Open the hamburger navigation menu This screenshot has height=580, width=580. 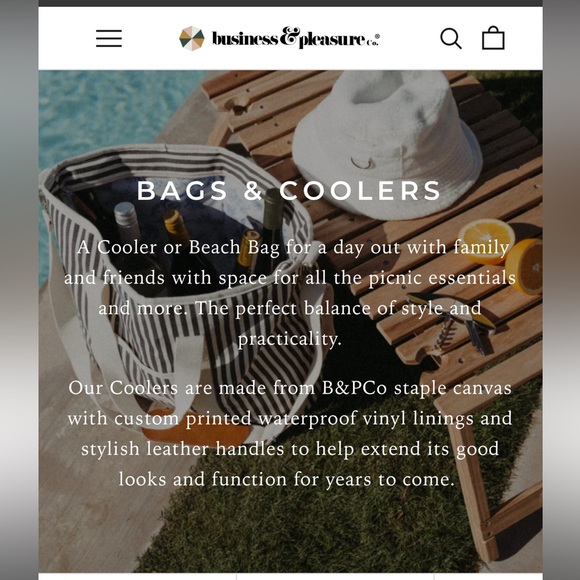tap(109, 38)
